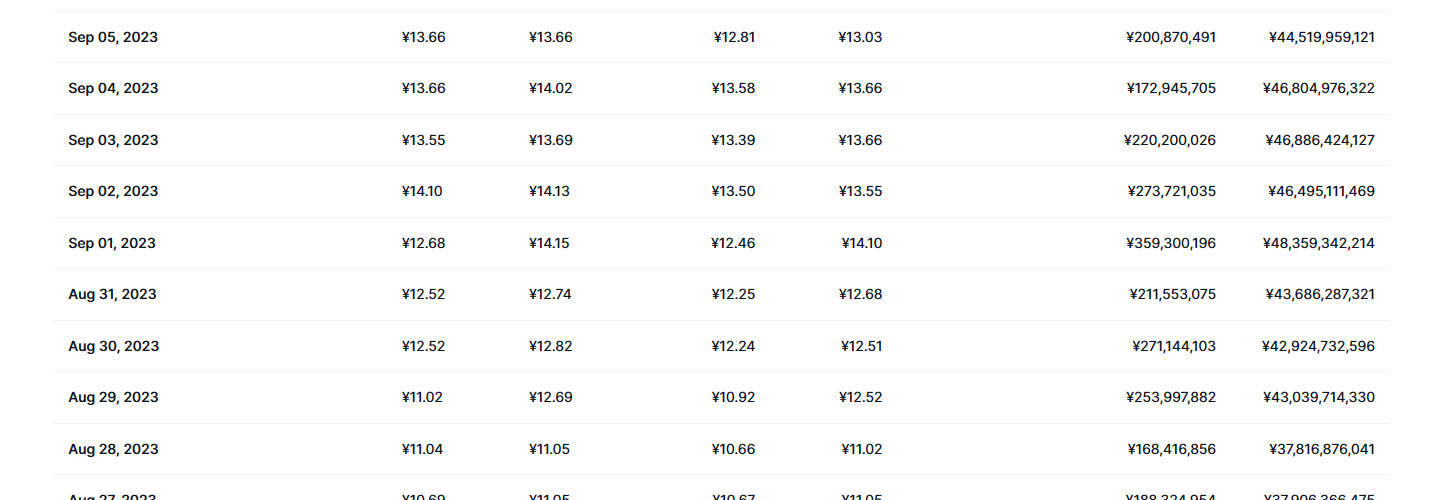Click the Aug 28, 2023 date
1450x500 pixels.
(113, 449)
